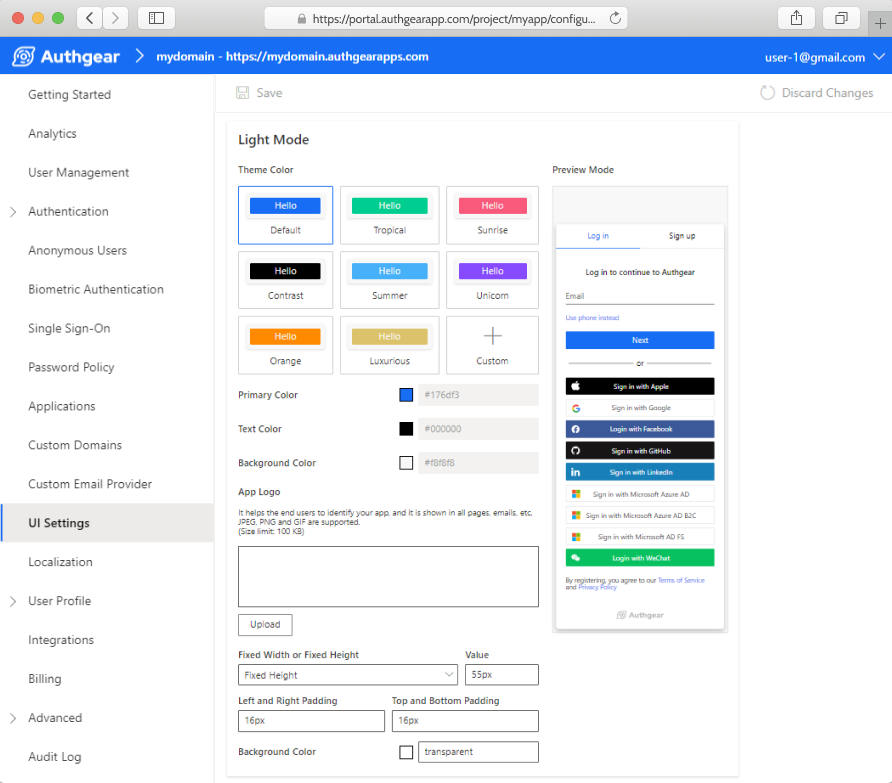Click the GitHub icon in the sign-in preview
The image size is (892, 783).
point(576,450)
